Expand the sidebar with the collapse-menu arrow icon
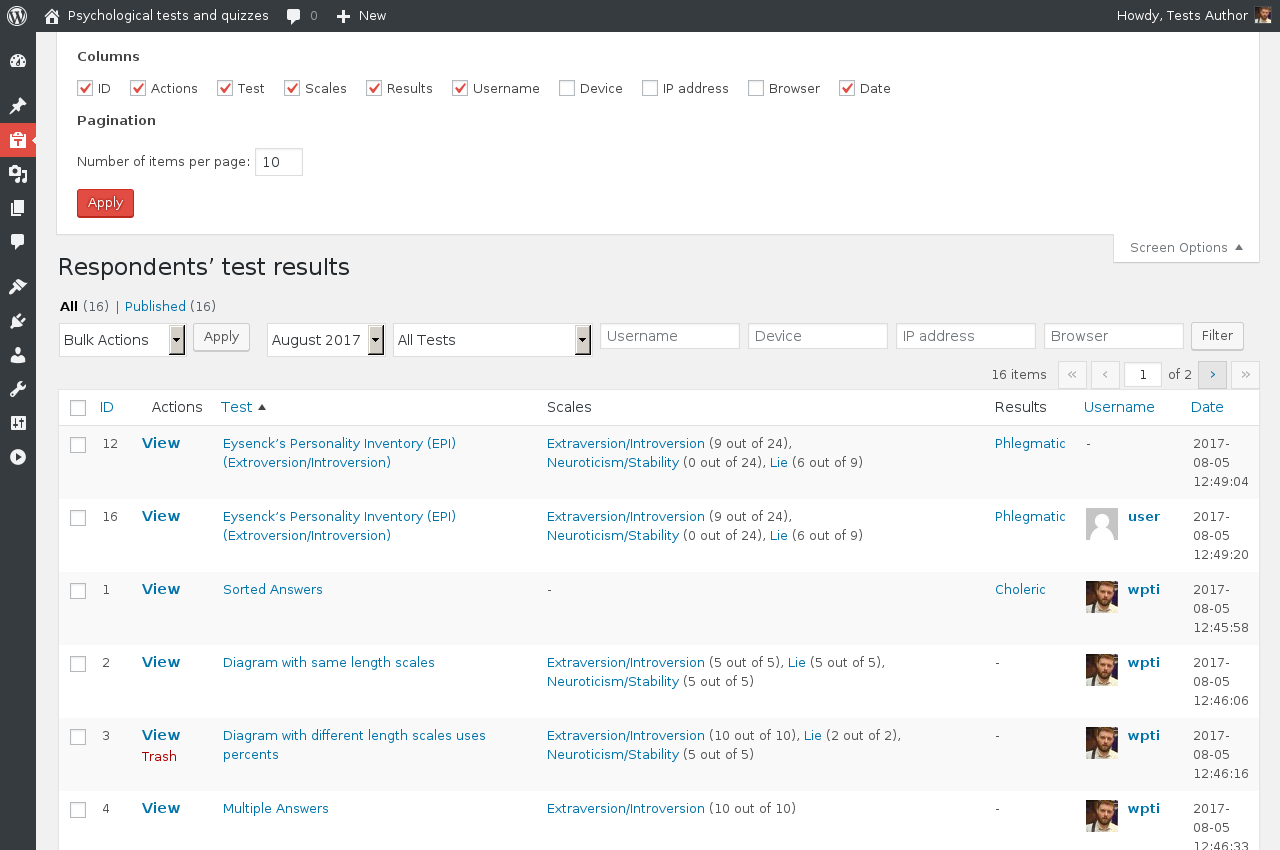This screenshot has width=1280, height=850. (17, 457)
